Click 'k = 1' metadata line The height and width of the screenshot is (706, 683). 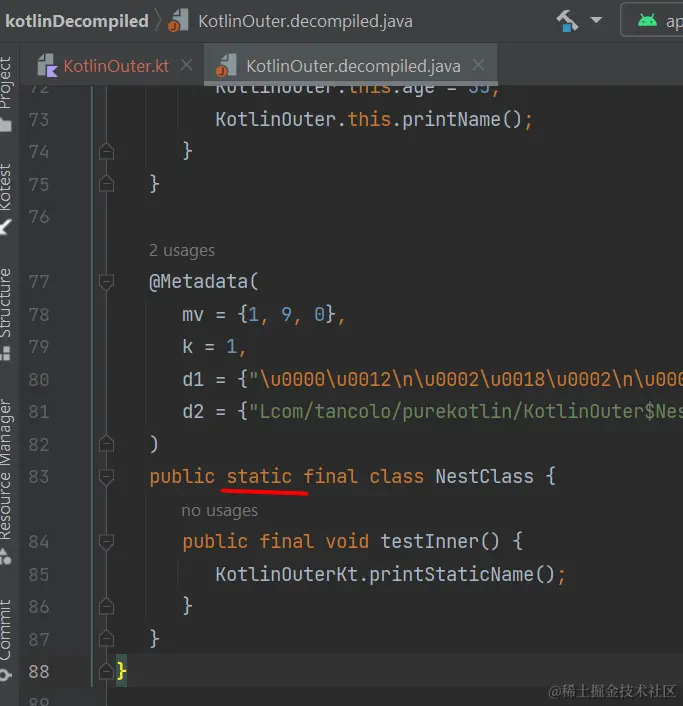[x=214, y=347]
